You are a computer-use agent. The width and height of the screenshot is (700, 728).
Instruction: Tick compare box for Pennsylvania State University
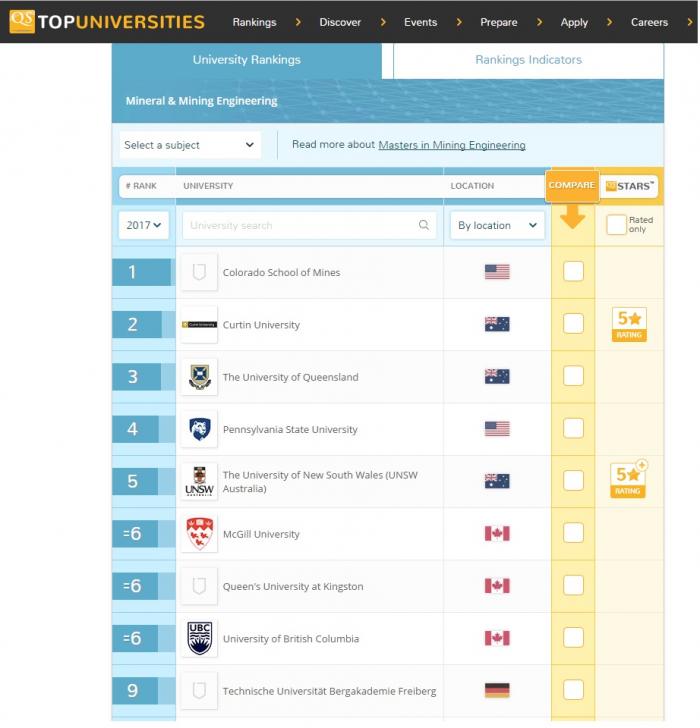pos(573,428)
